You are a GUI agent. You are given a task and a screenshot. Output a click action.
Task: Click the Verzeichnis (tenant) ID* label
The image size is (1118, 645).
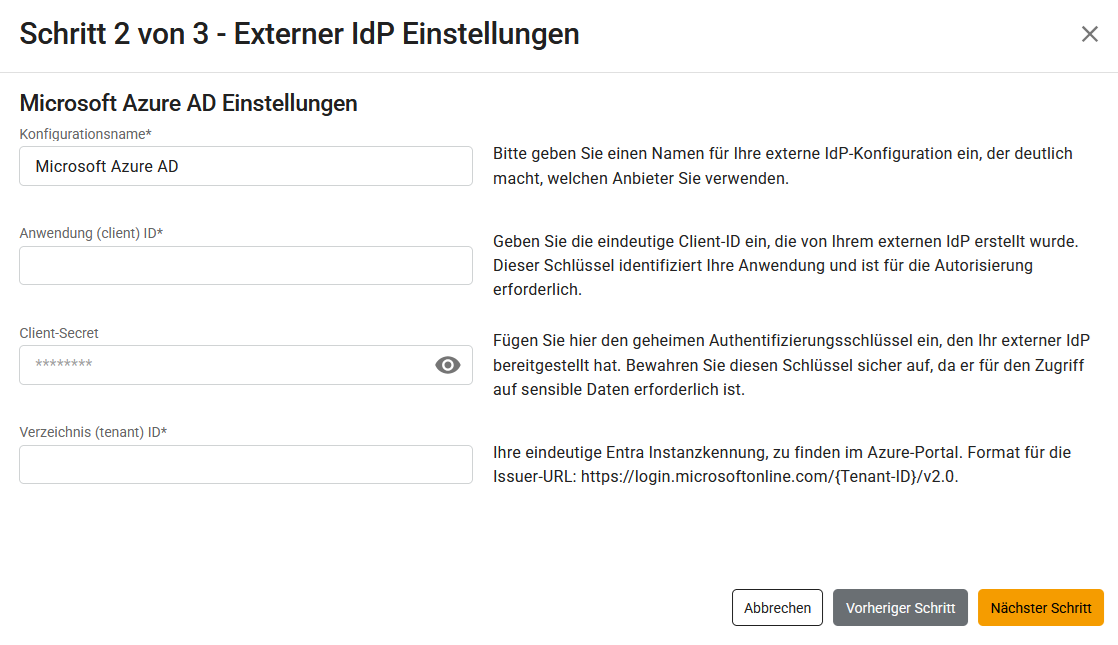point(93,432)
